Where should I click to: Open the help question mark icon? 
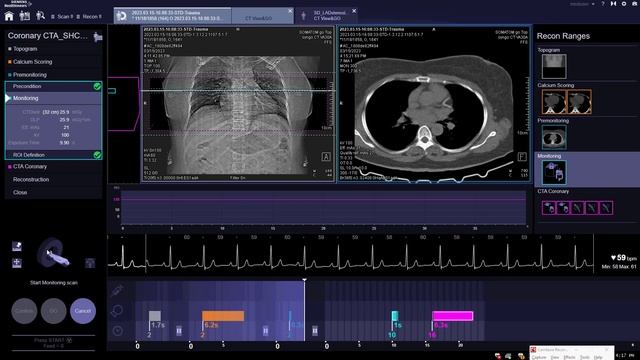click(x=603, y=4)
